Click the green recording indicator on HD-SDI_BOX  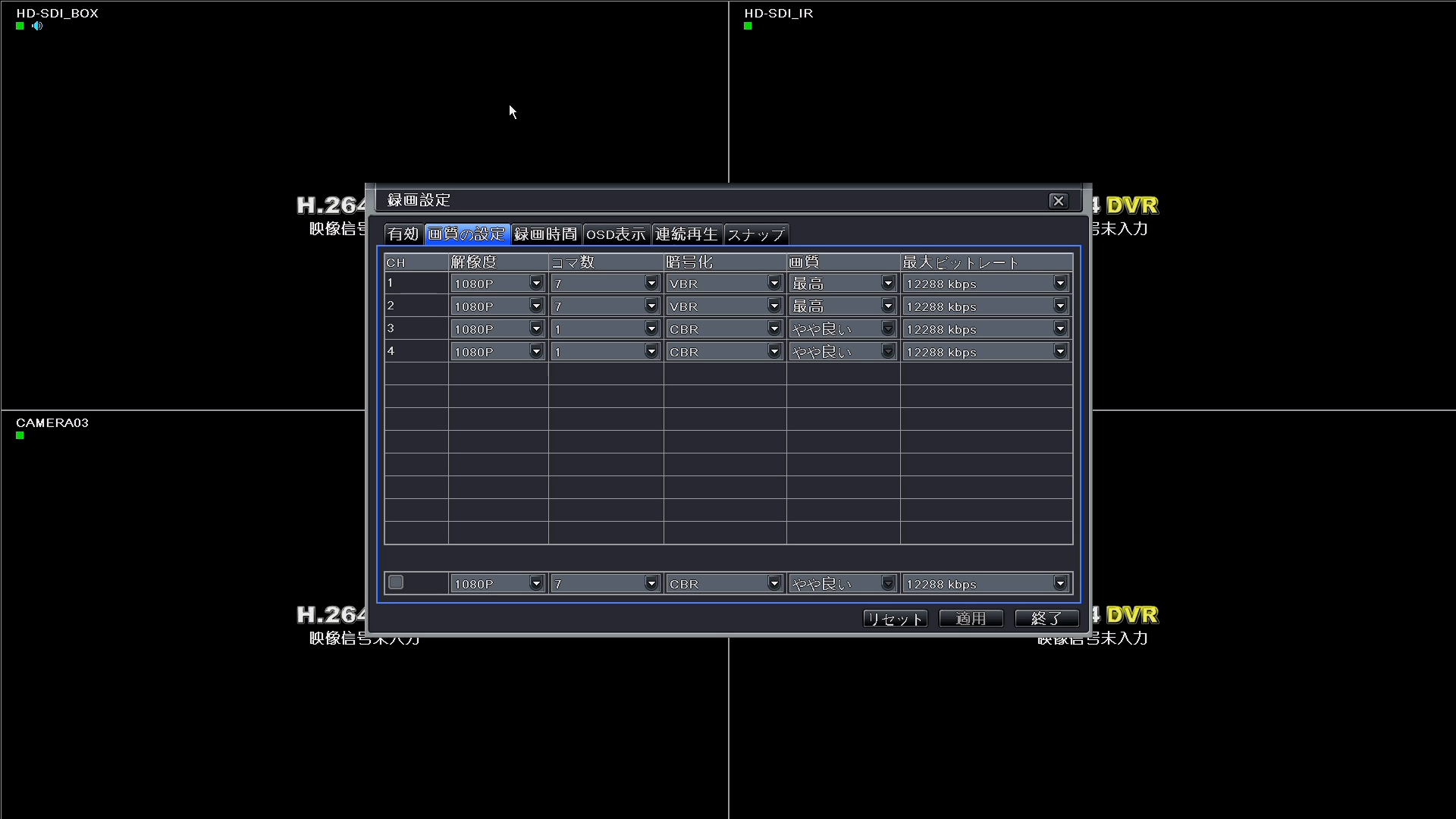(20, 26)
